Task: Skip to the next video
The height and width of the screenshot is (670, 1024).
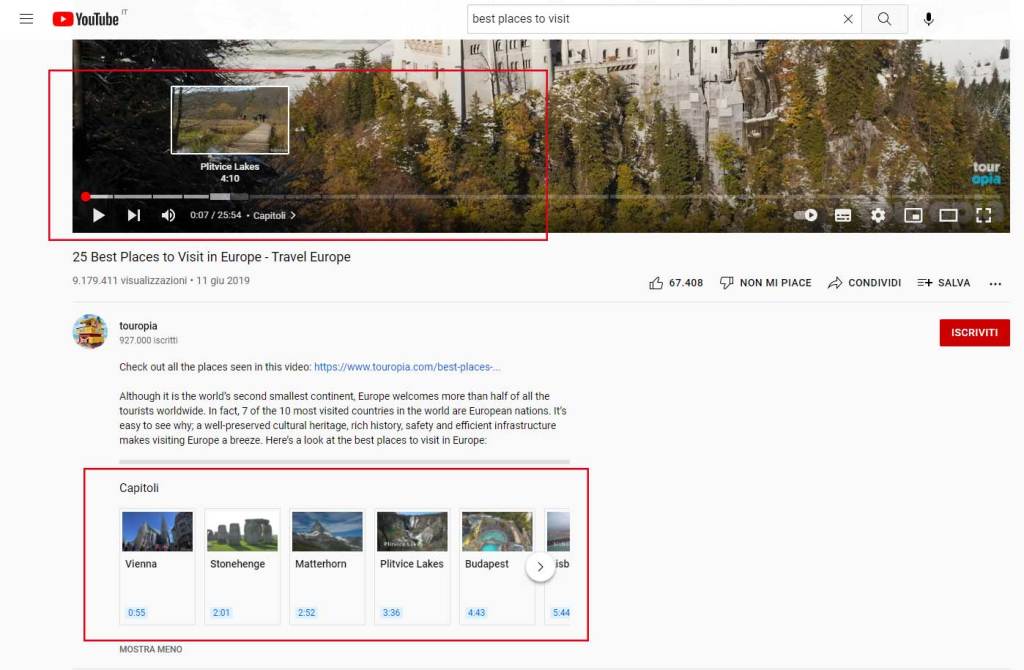Action: (134, 215)
